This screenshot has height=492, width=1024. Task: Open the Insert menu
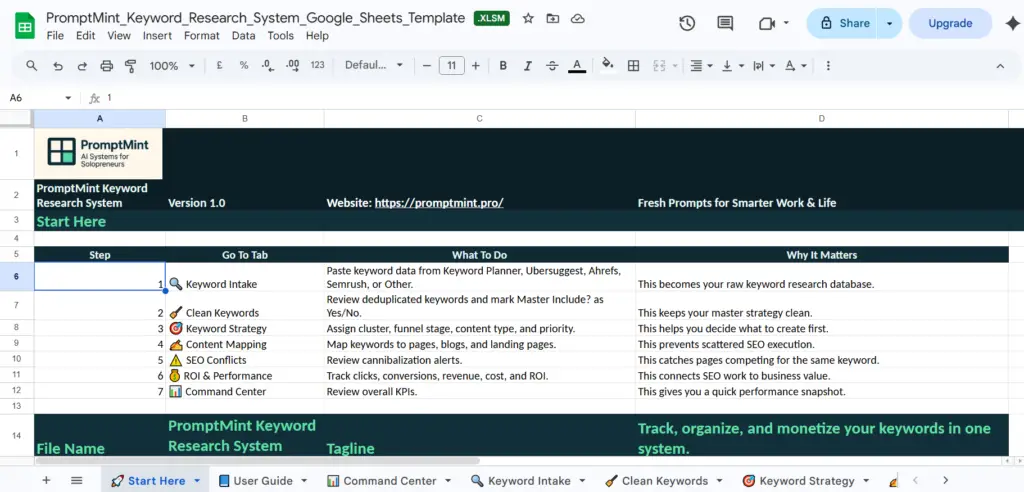point(157,36)
